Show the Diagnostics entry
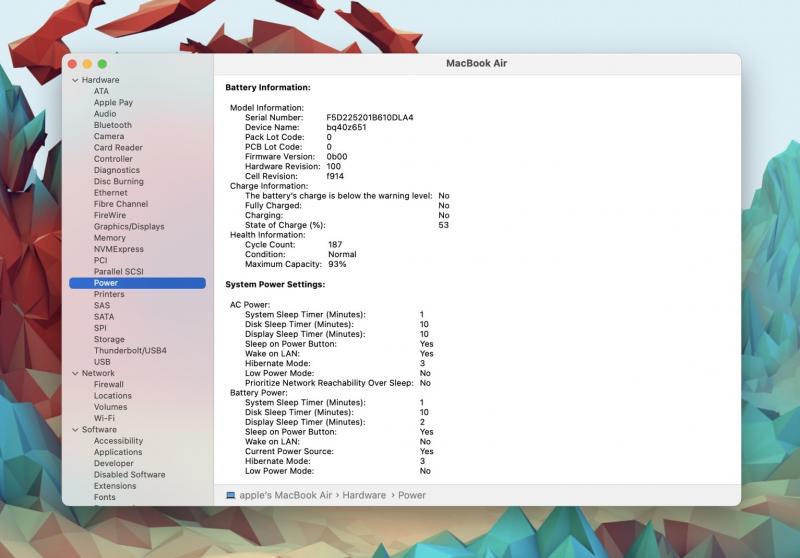This screenshot has height=558, width=800. [x=116, y=170]
